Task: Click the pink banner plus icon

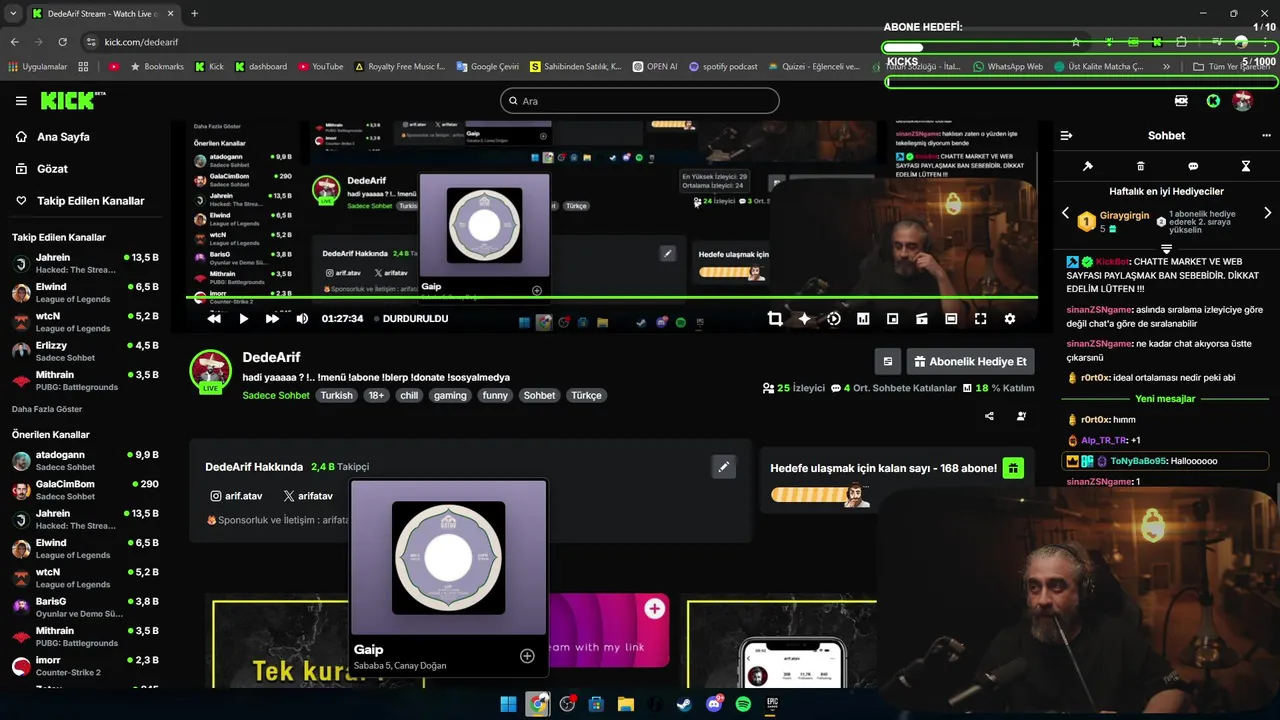Action: pyautogui.click(x=655, y=608)
